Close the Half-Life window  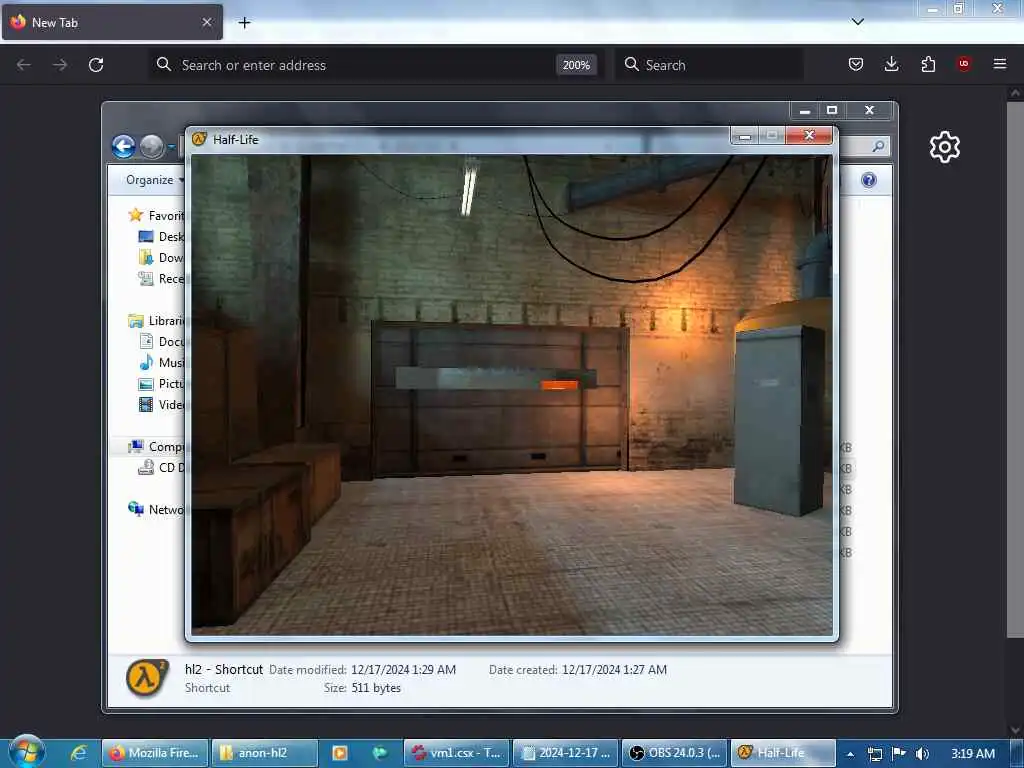pos(809,135)
